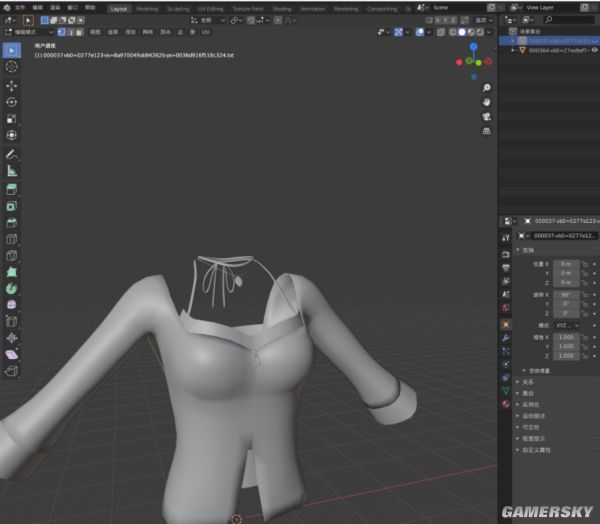The image size is (600, 524).
Task: Click the blue Z axis gizmo handle
Action: [474, 47]
